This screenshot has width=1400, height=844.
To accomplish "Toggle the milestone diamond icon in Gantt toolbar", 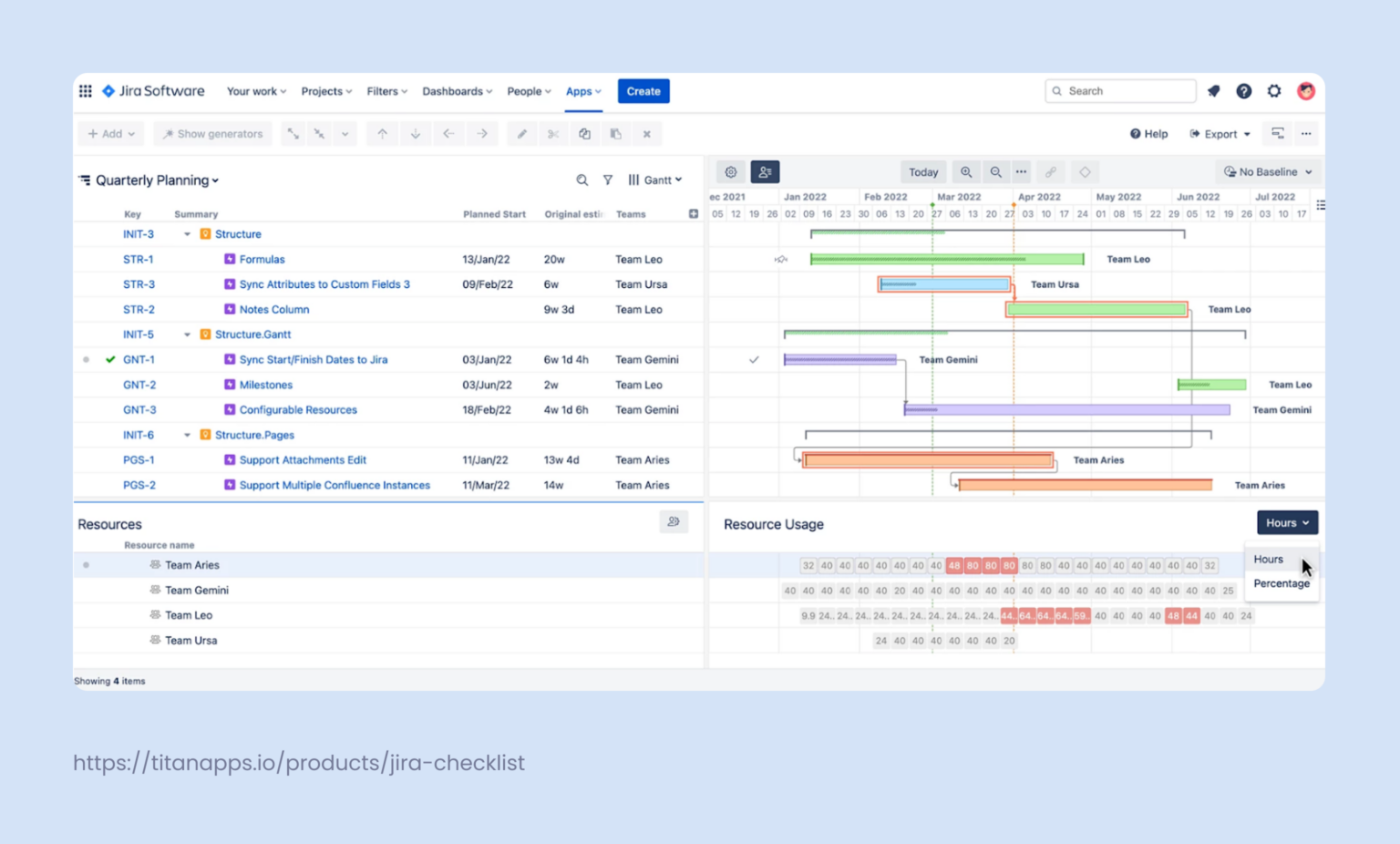I will 1085,171.
